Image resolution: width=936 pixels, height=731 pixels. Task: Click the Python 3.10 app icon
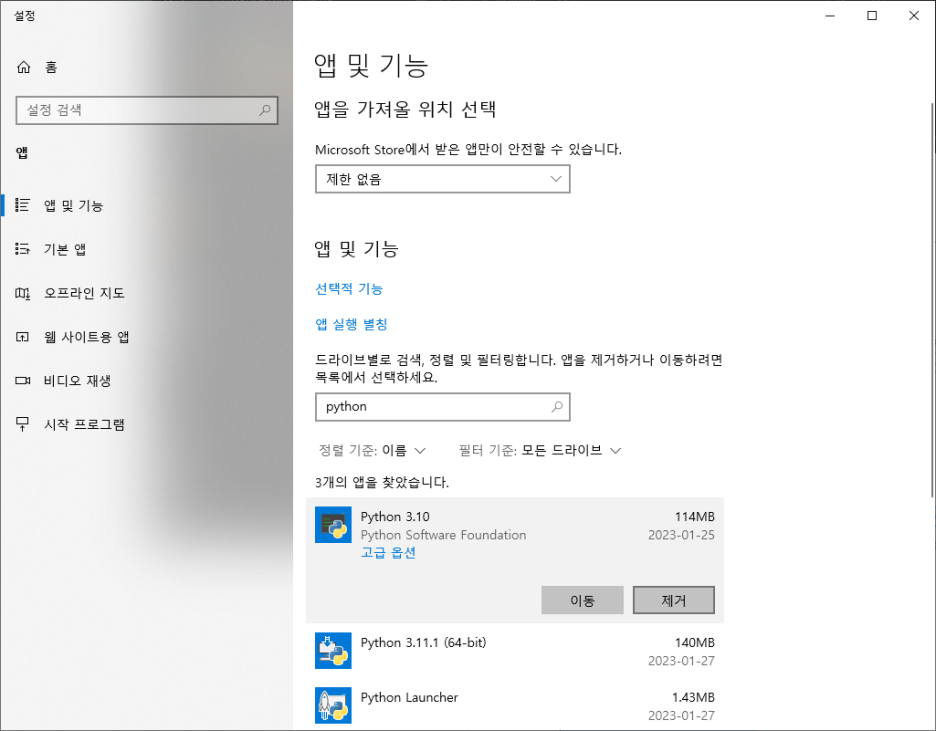333,525
